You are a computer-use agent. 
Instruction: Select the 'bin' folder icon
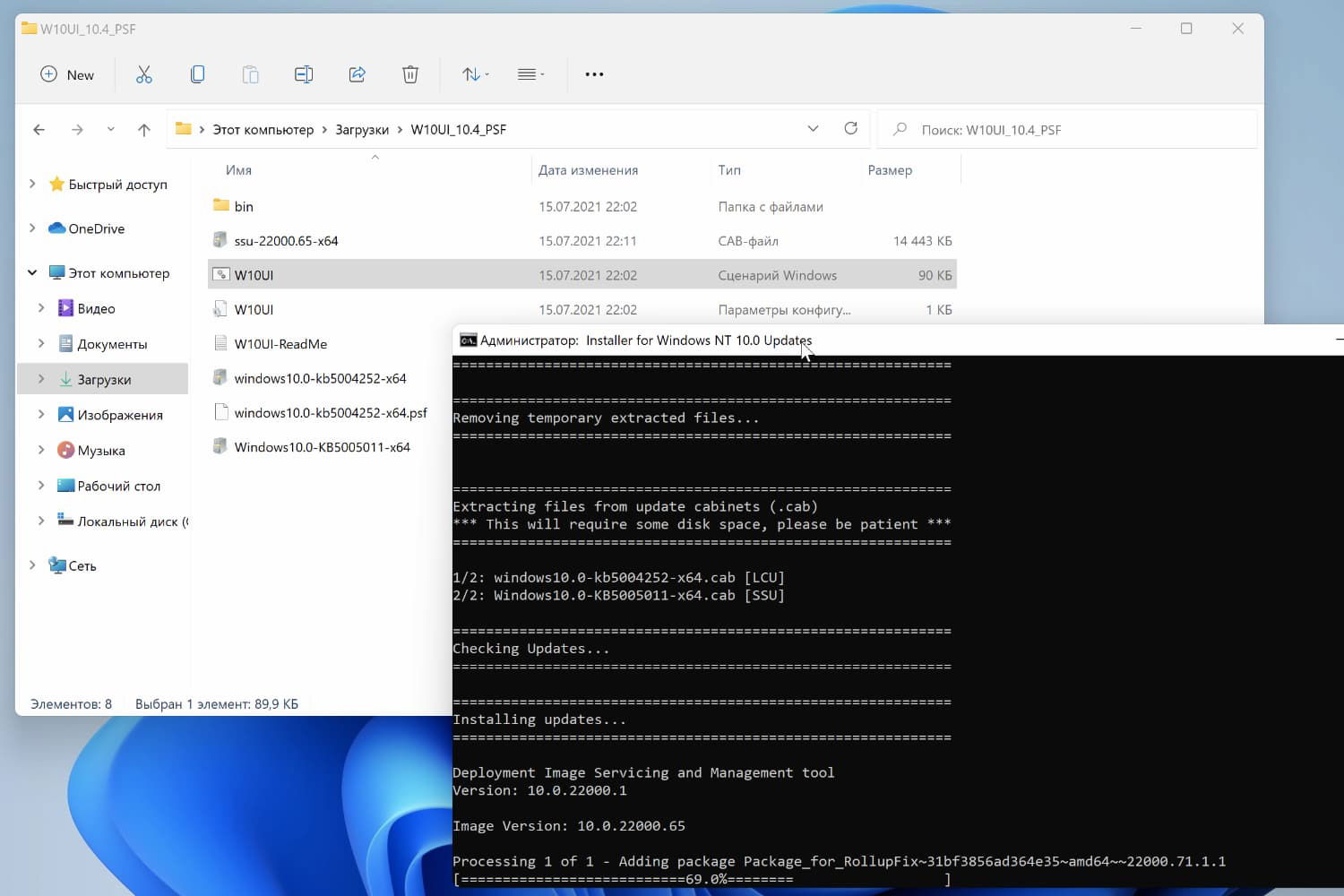click(x=220, y=205)
